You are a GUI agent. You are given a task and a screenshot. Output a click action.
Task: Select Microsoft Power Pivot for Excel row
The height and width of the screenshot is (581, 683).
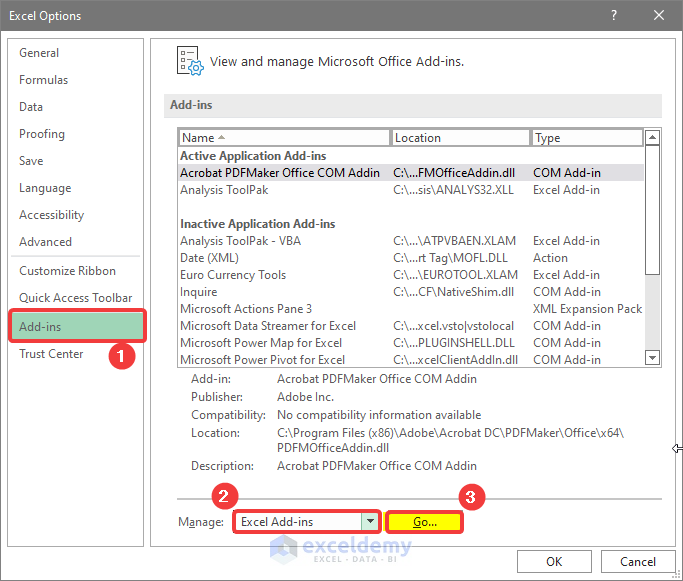[411, 360]
